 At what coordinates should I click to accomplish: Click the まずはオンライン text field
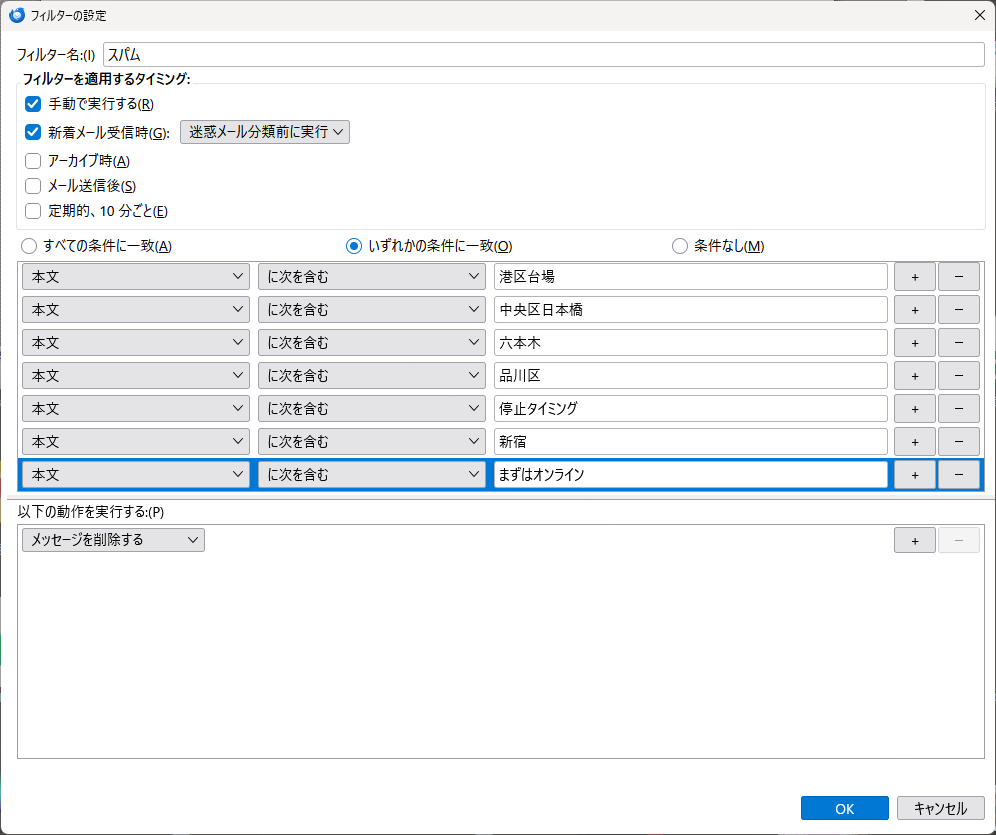[x=690, y=475]
